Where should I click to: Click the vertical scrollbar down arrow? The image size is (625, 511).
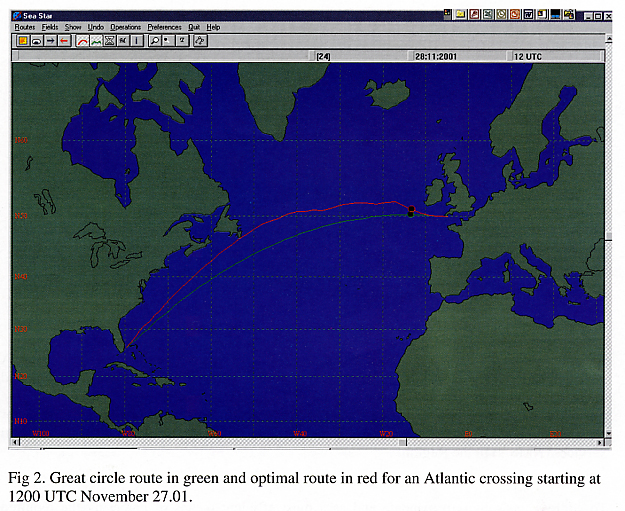click(609, 434)
